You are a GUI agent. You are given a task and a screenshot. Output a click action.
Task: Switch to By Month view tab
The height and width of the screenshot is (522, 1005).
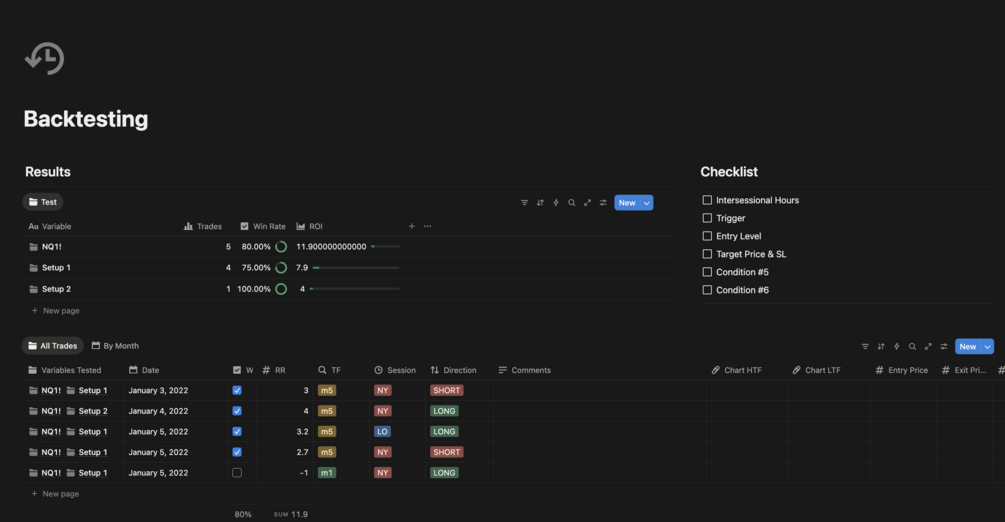[115, 346]
